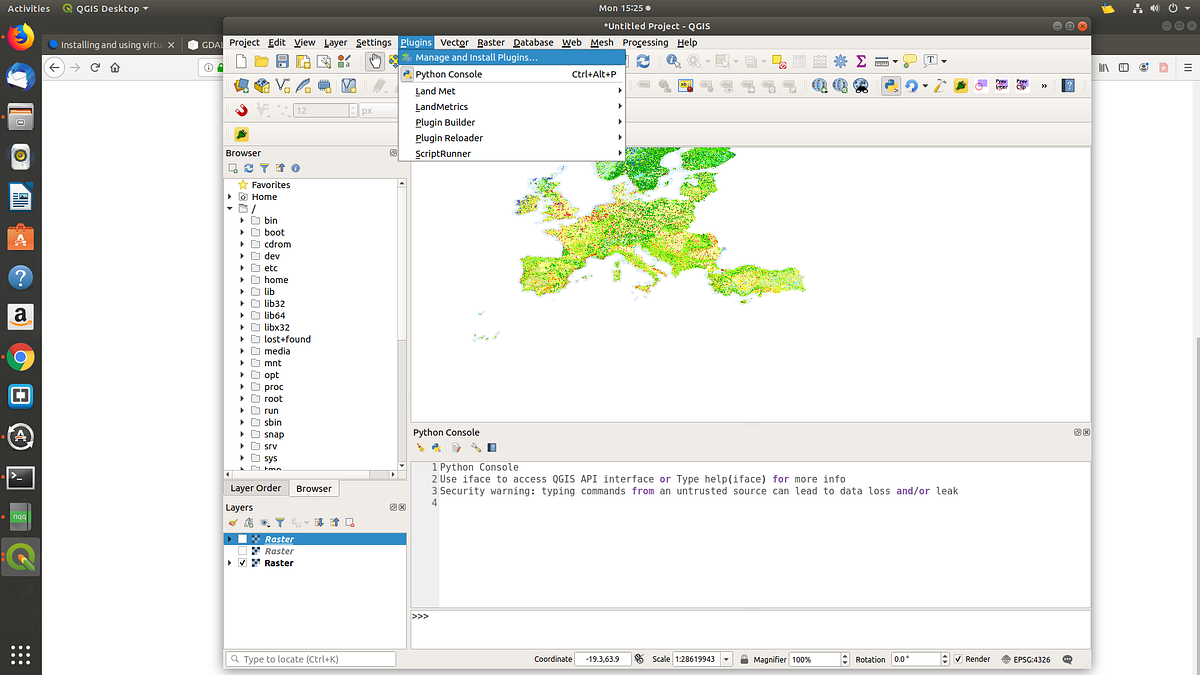Toggle the Render checkbox in status bar
This screenshot has height=675, width=1200.
[x=959, y=659]
